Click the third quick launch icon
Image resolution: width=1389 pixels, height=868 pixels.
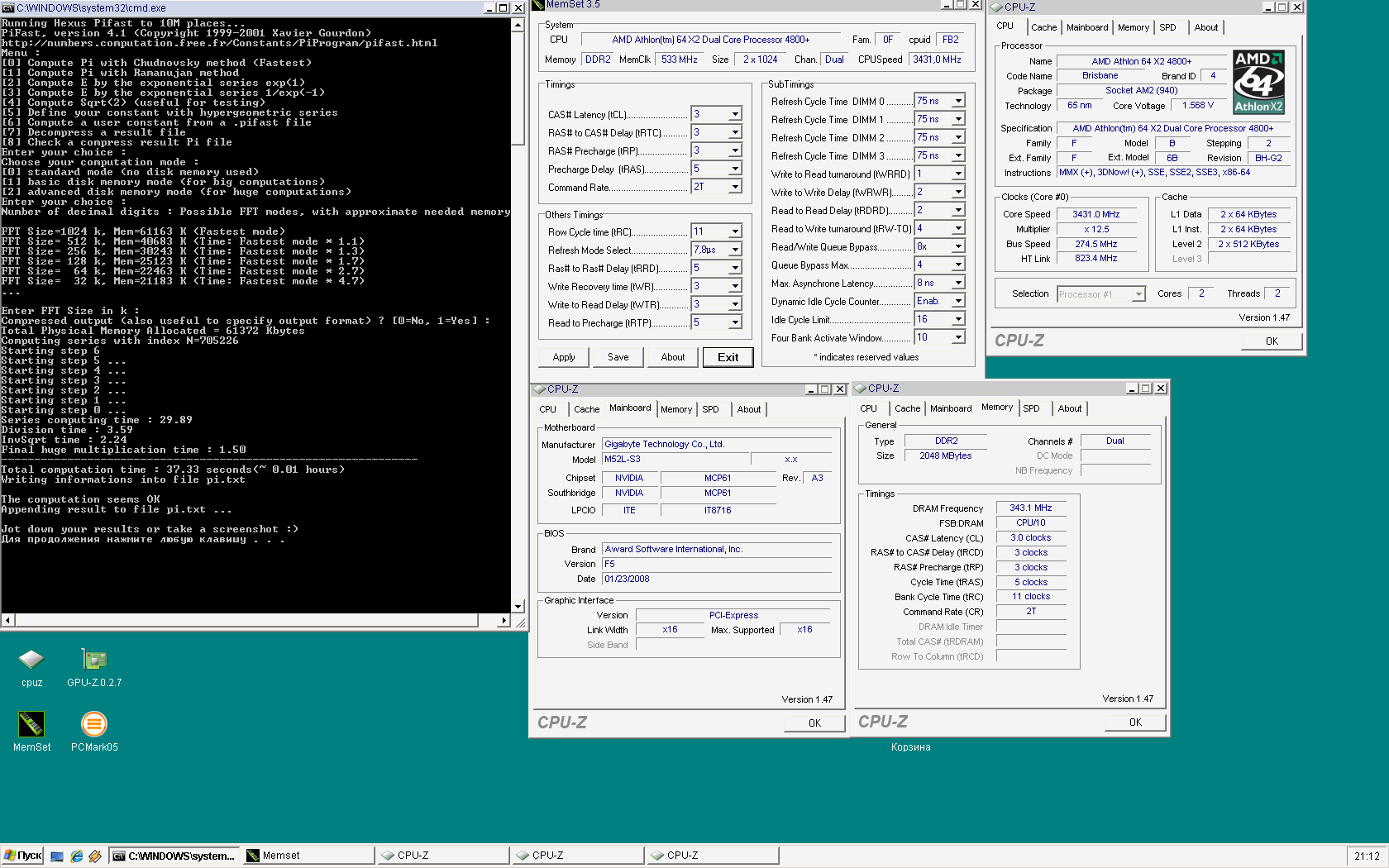coord(95,856)
